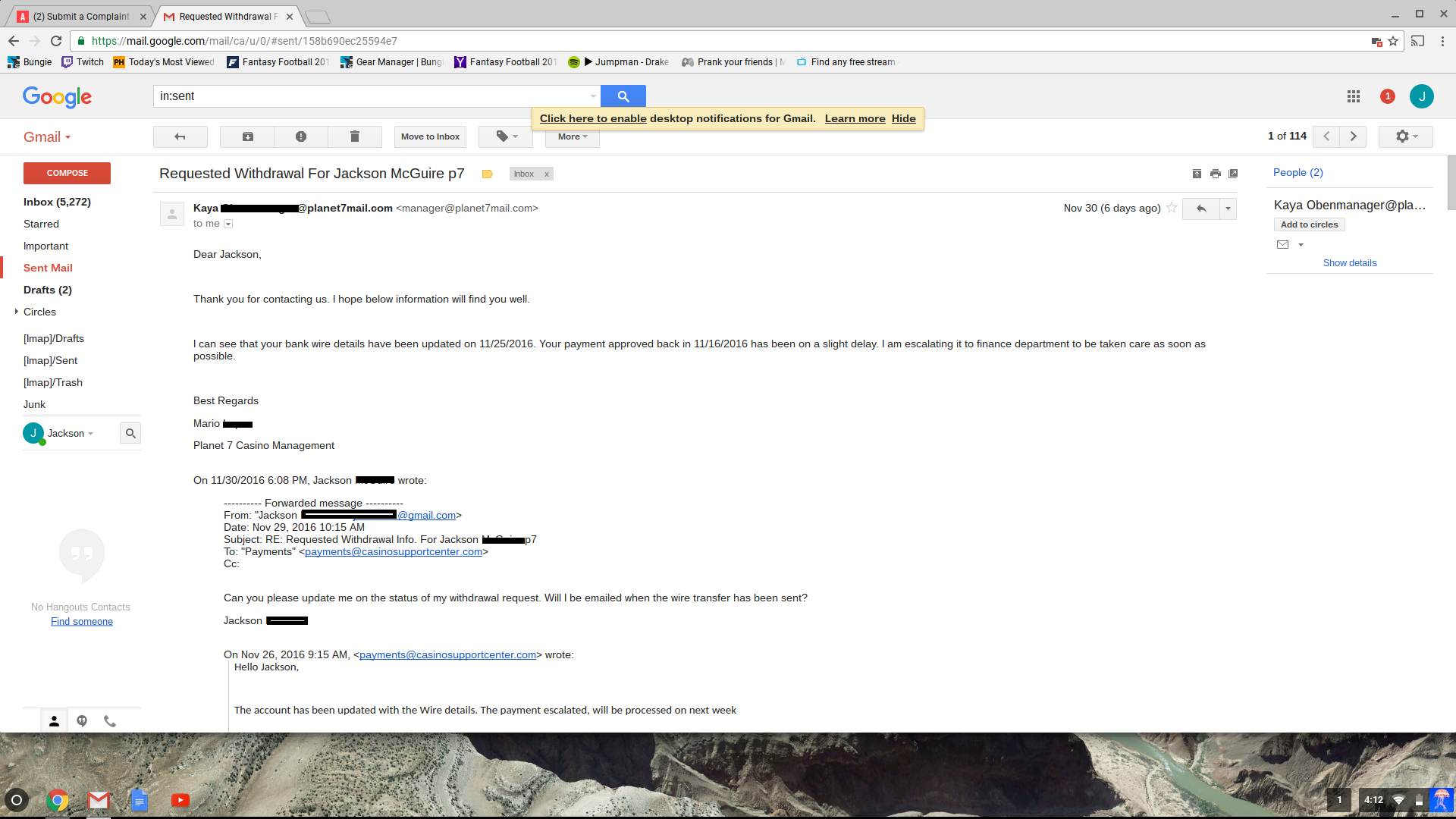Switch to Hangouts conversations tab icon
The width and height of the screenshot is (1456, 819).
(x=82, y=721)
